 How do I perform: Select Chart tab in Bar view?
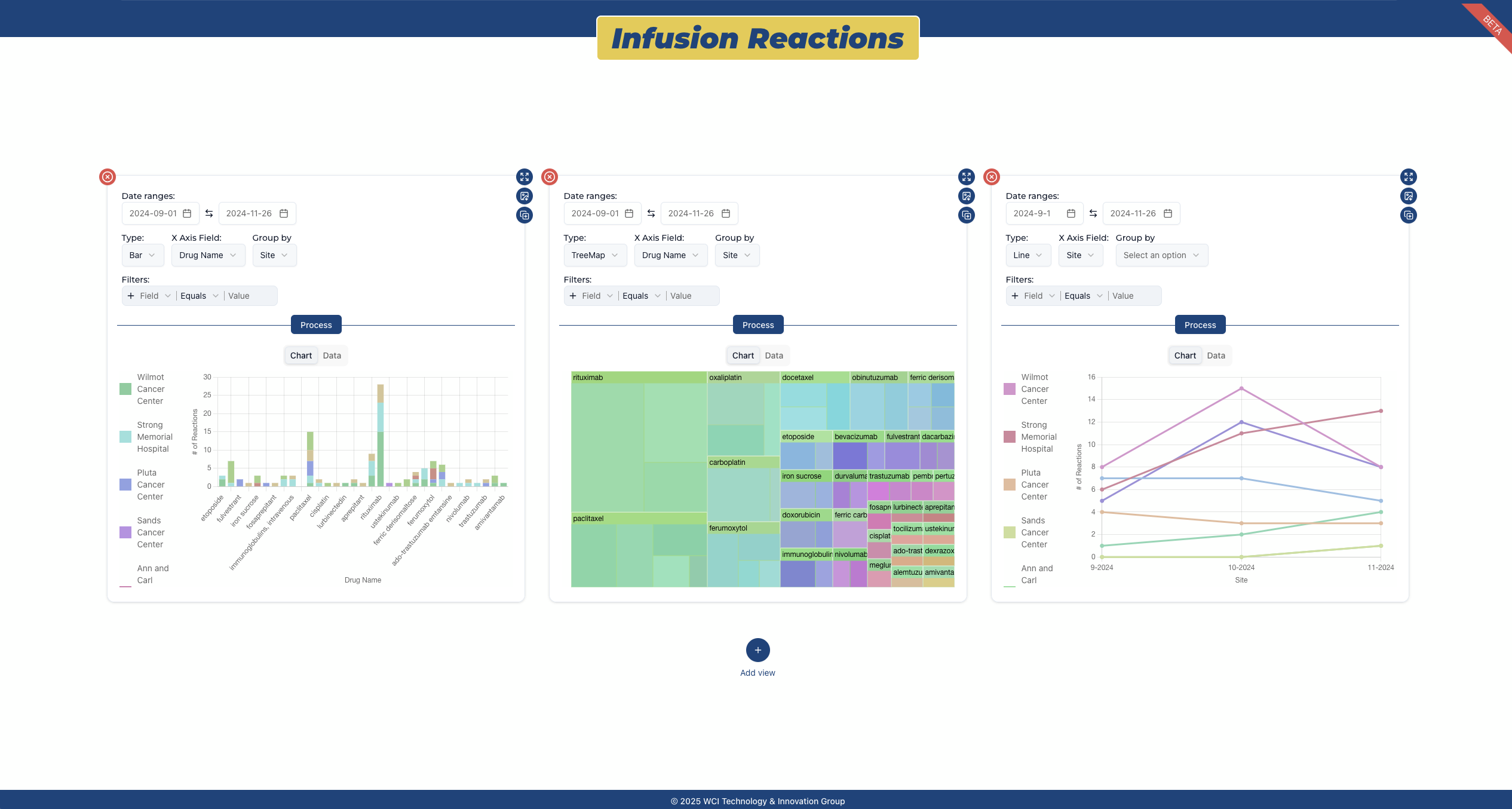[301, 356]
